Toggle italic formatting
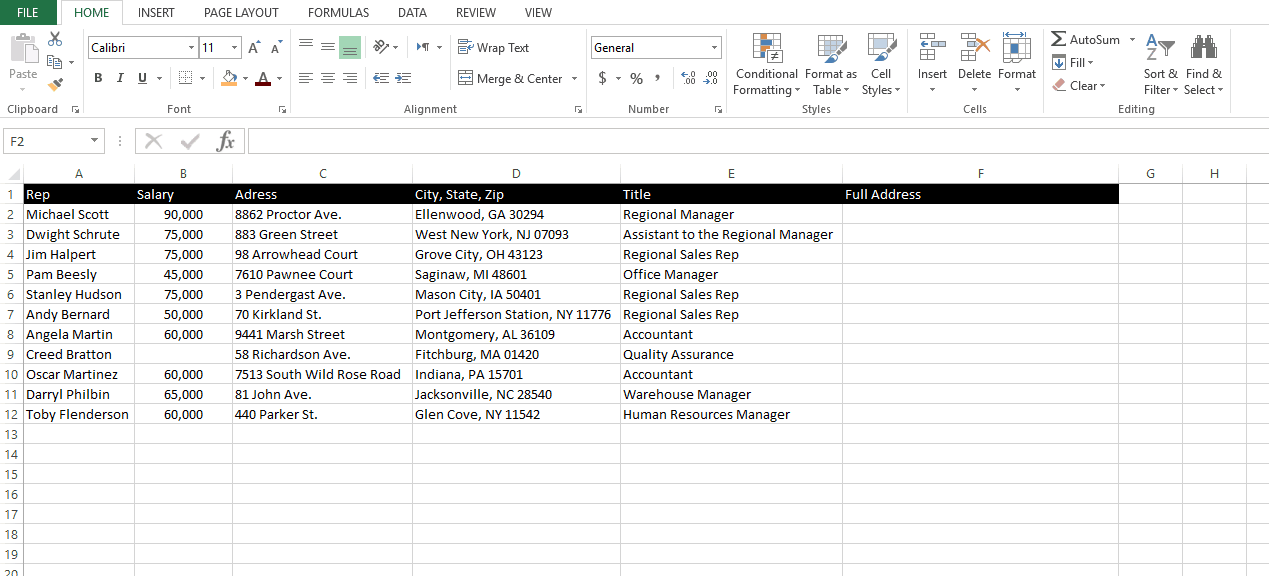1269x576 pixels. click(119, 77)
